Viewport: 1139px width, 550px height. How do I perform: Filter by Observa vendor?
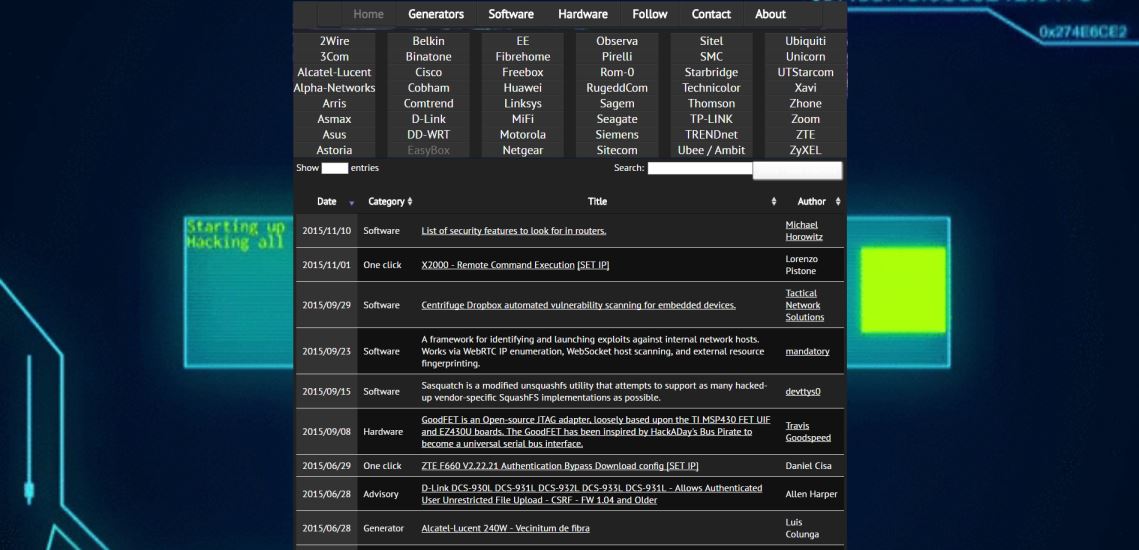click(x=617, y=41)
